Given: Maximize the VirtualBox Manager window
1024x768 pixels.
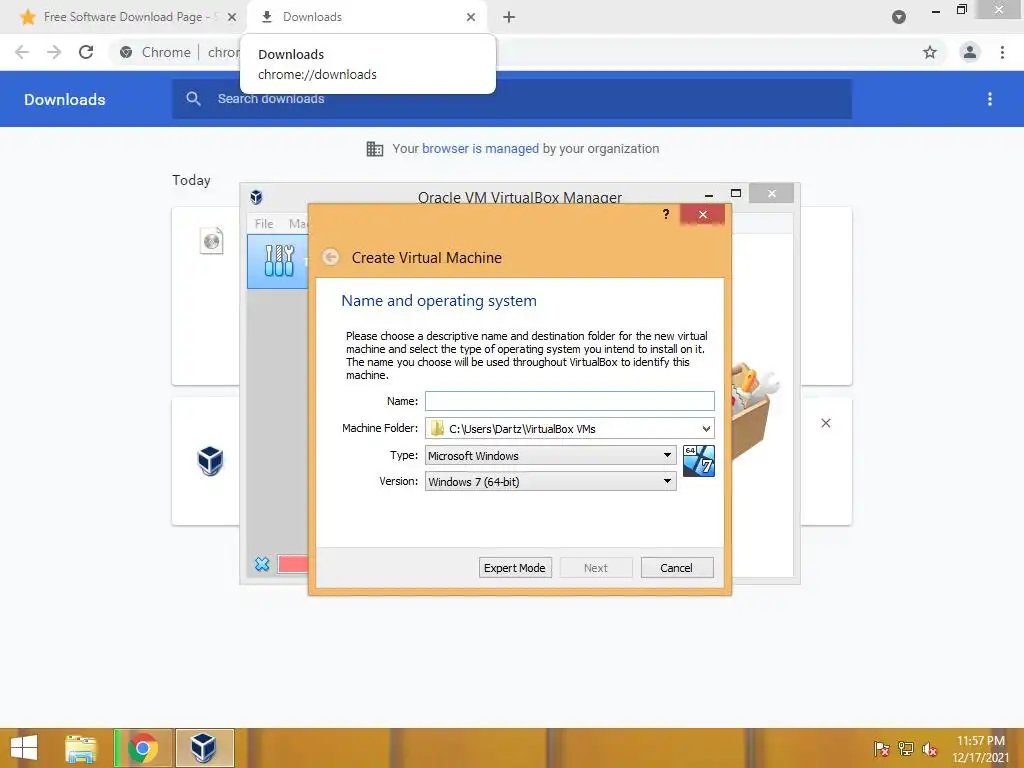Looking at the screenshot, I should [x=736, y=193].
